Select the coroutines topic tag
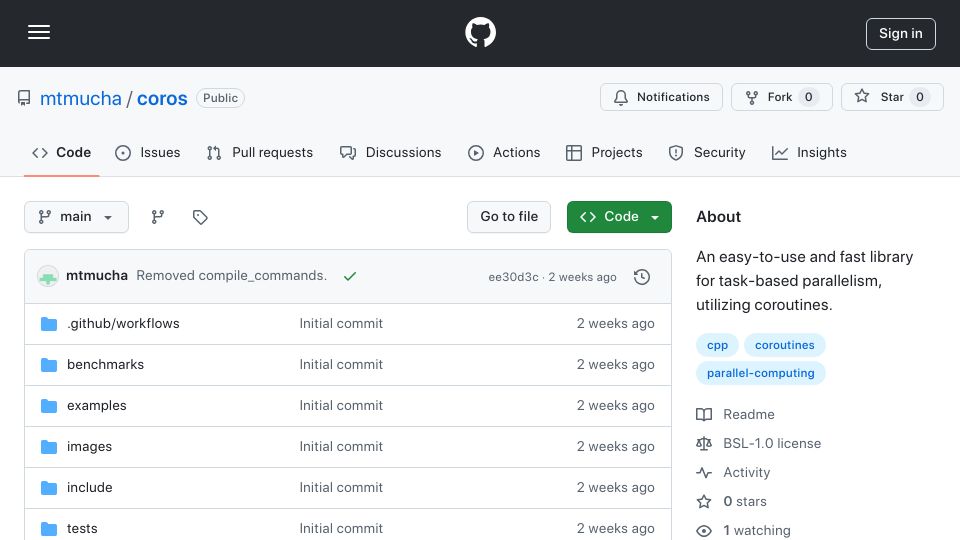This screenshot has height=540, width=960. click(785, 345)
